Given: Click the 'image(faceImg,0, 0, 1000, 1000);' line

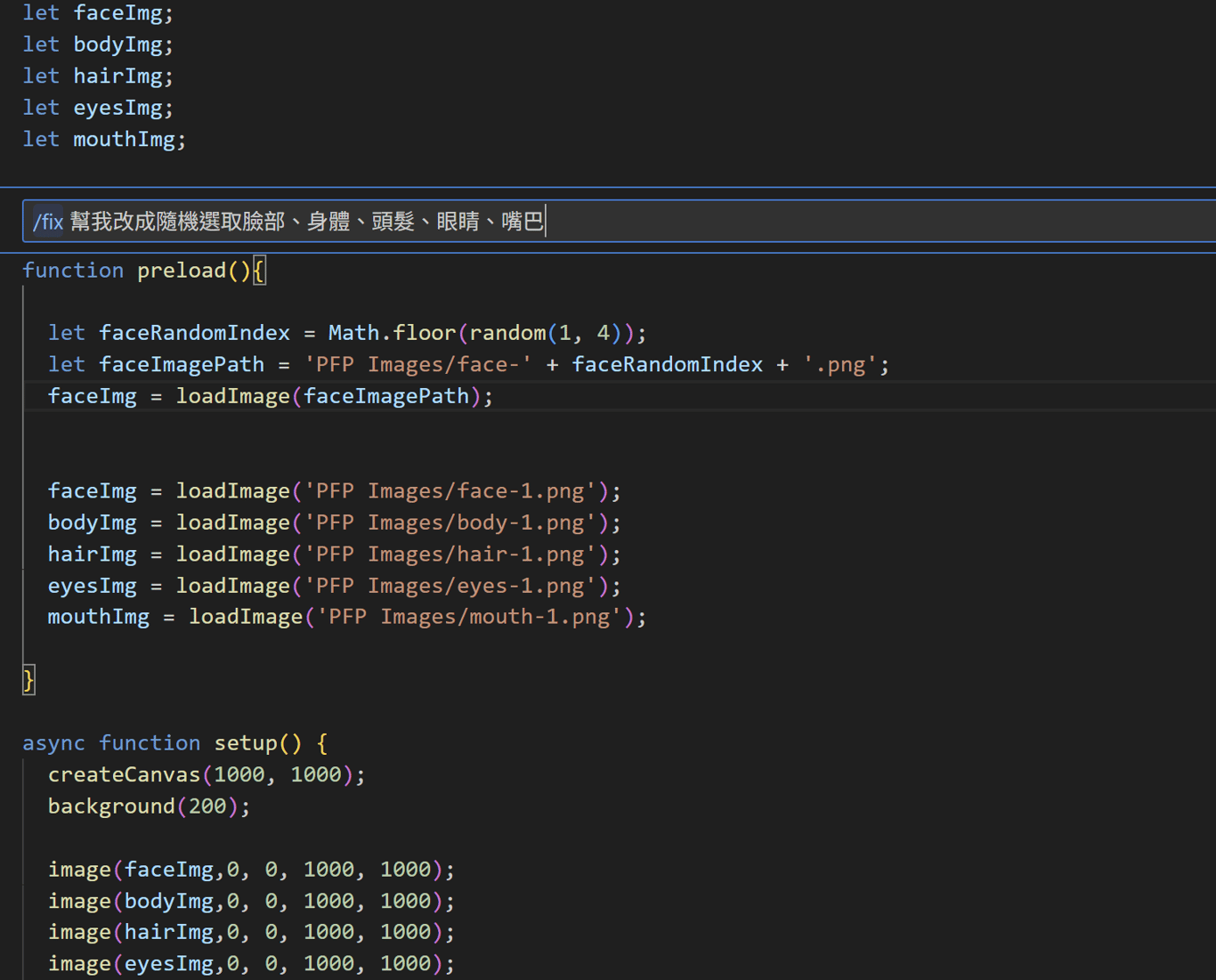Looking at the screenshot, I should [251, 870].
